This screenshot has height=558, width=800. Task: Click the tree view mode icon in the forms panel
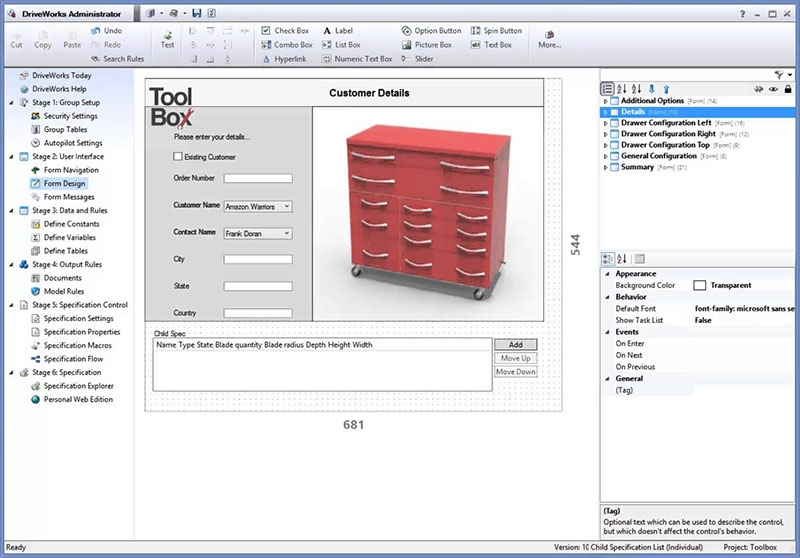(x=607, y=89)
